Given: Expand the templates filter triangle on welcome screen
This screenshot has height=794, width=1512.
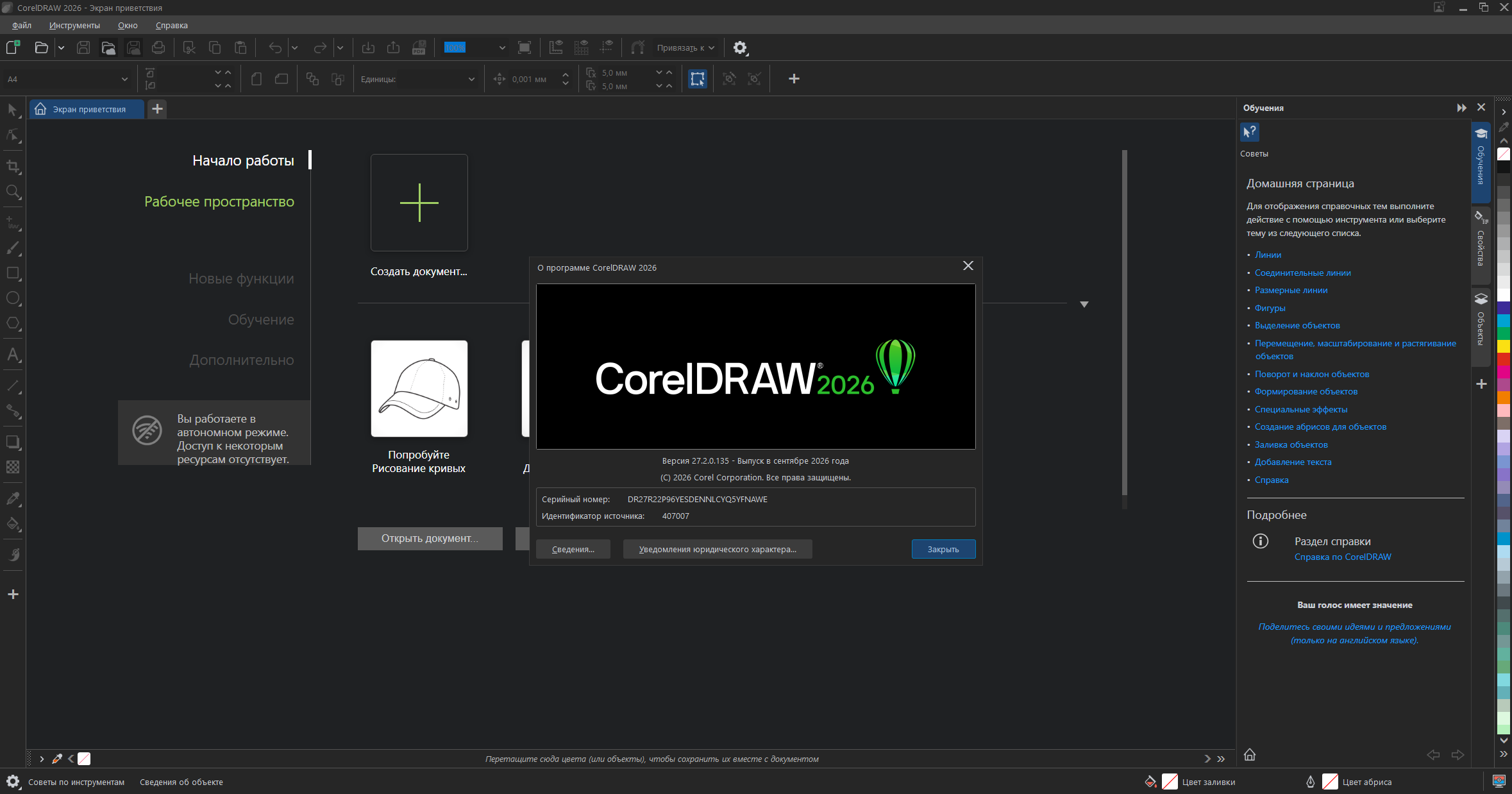Looking at the screenshot, I should (x=1084, y=305).
